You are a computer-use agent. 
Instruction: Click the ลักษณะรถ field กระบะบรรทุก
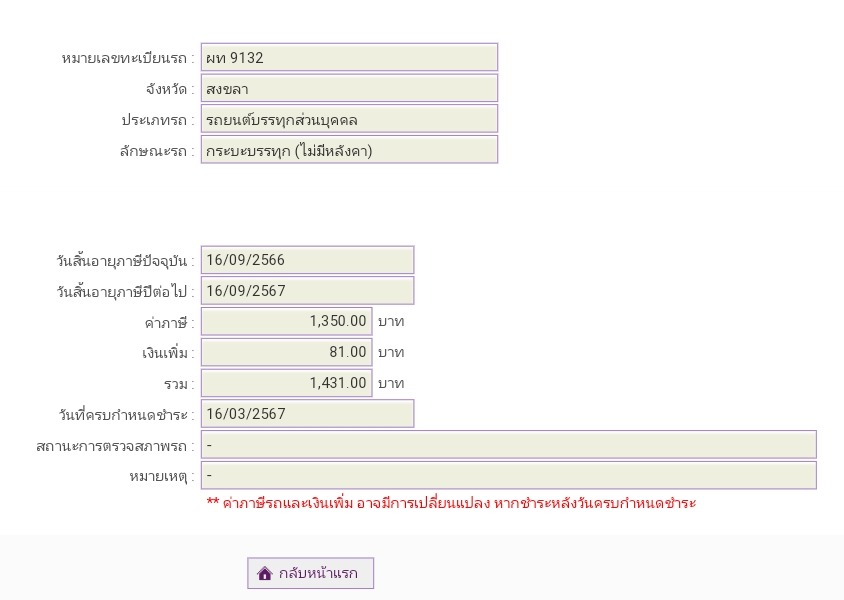(x=349, y=150)
